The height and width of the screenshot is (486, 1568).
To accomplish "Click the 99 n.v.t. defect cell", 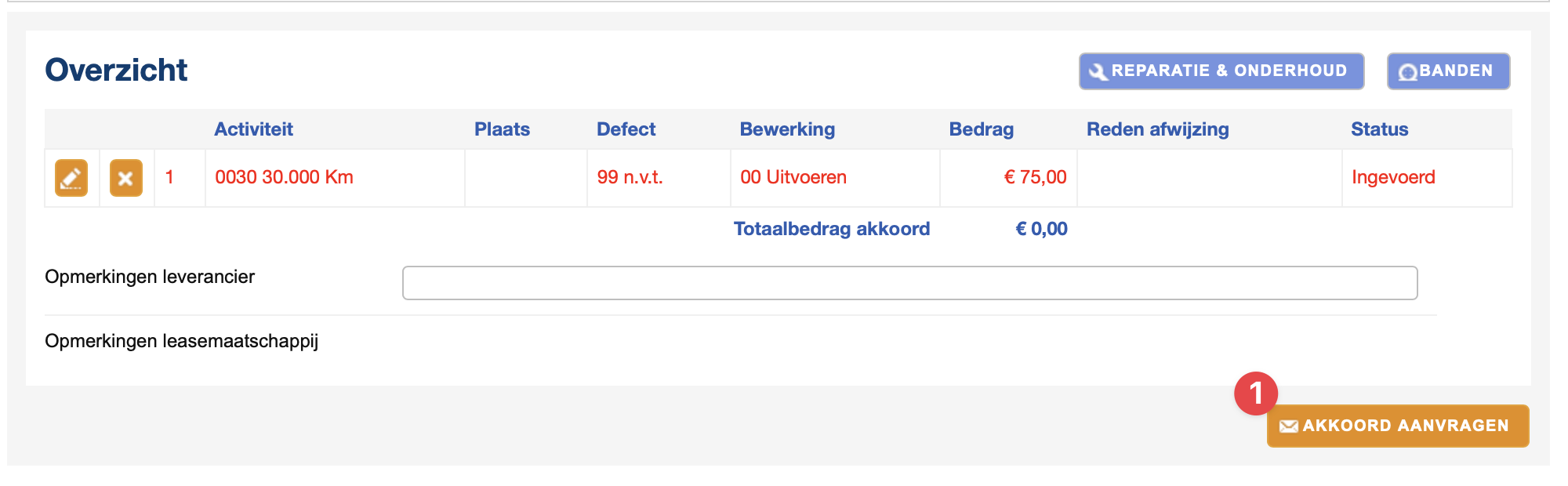I will click(630, 177).
